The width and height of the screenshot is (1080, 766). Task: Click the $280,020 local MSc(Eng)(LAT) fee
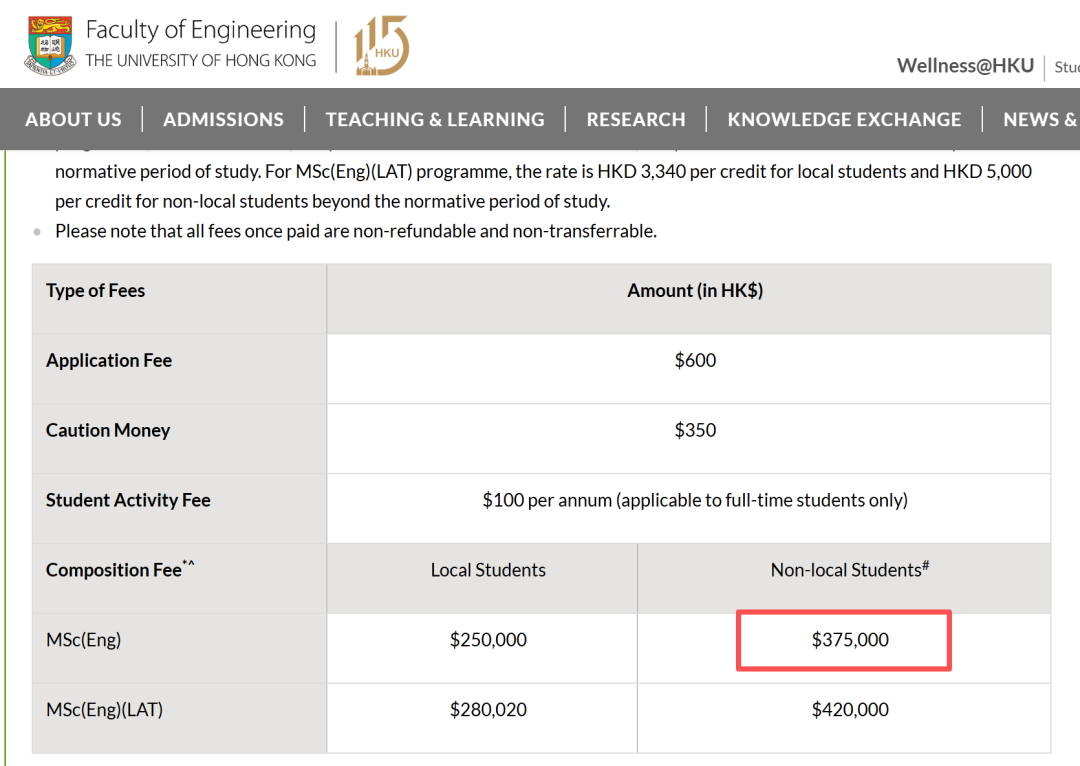coord(488,710)
